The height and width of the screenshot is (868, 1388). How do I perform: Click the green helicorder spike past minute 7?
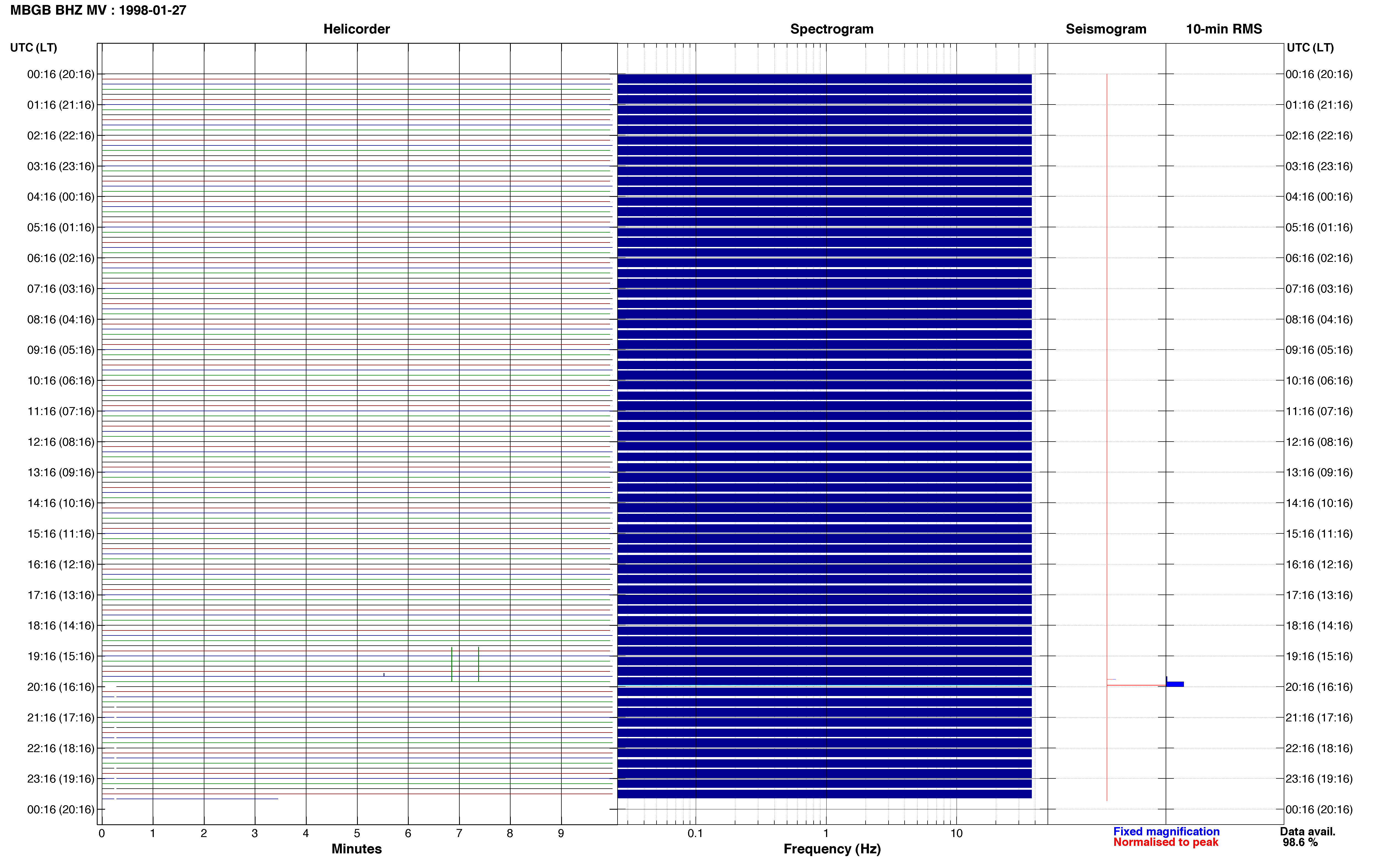pos(478,664)
